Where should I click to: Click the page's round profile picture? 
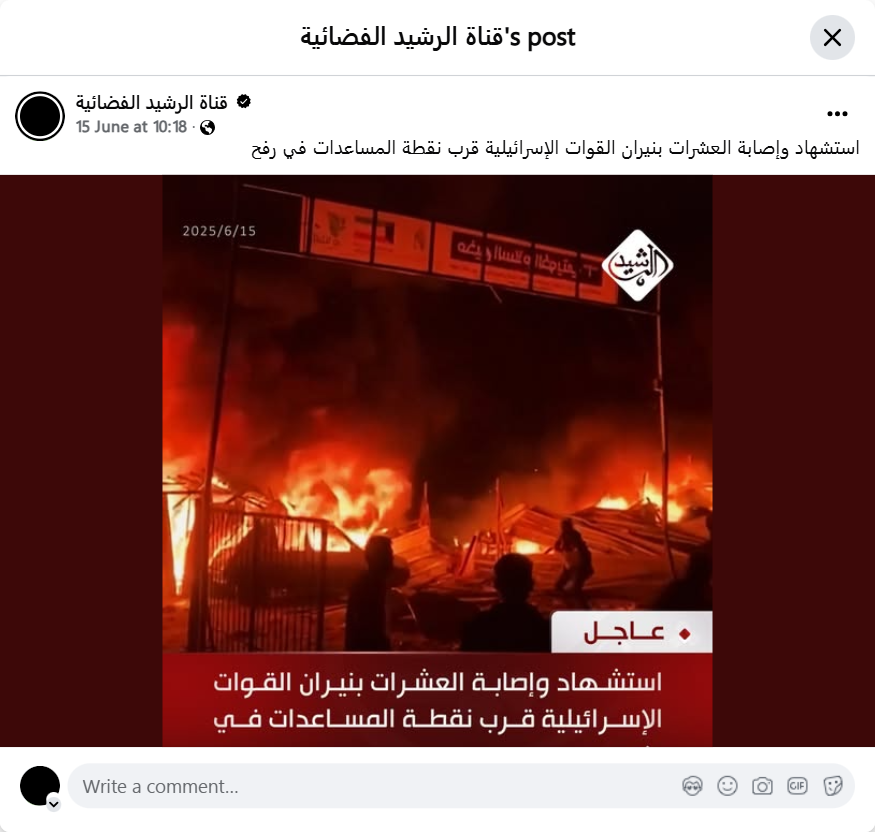pyautogui.click(x=40, y=116)
